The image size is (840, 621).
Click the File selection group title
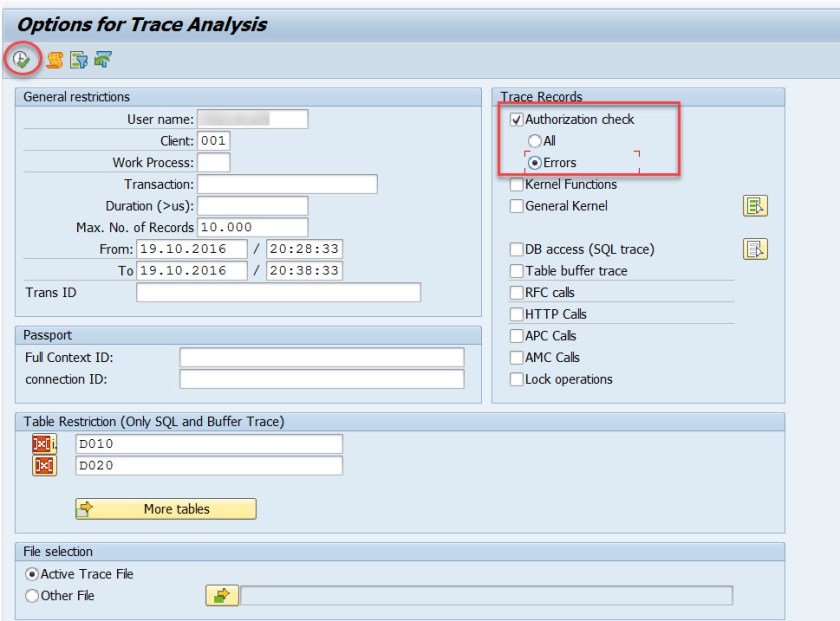(x=58, y=552)
